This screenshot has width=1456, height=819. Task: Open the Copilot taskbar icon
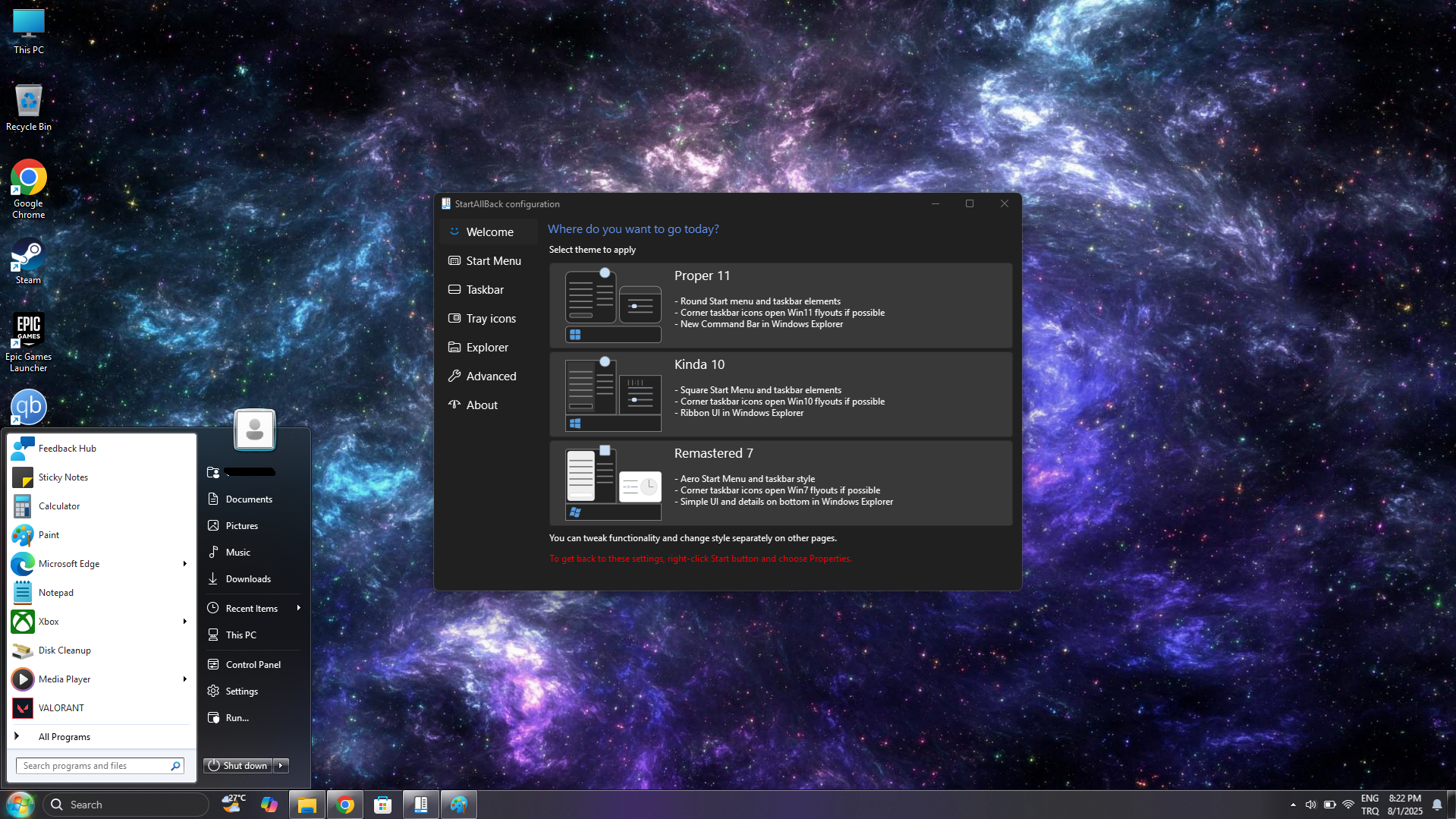click(269, 805)
